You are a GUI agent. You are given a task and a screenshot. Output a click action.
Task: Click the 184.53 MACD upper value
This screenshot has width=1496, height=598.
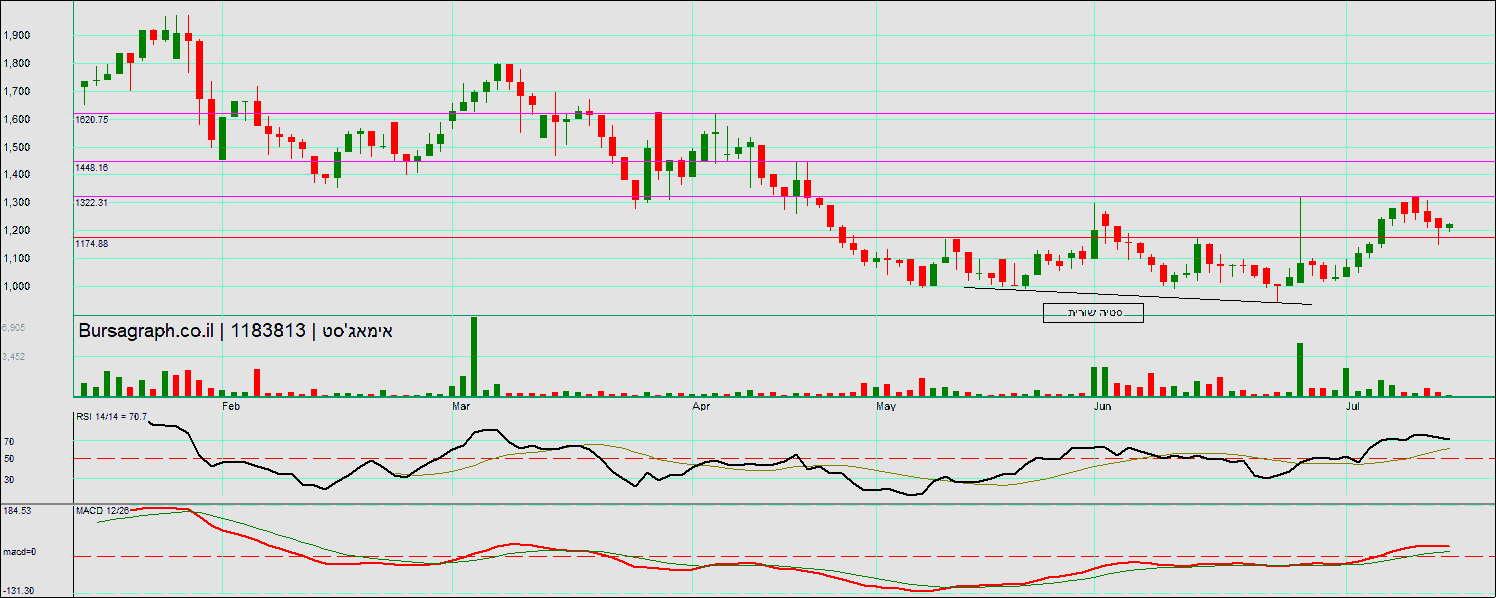[16, 511]
